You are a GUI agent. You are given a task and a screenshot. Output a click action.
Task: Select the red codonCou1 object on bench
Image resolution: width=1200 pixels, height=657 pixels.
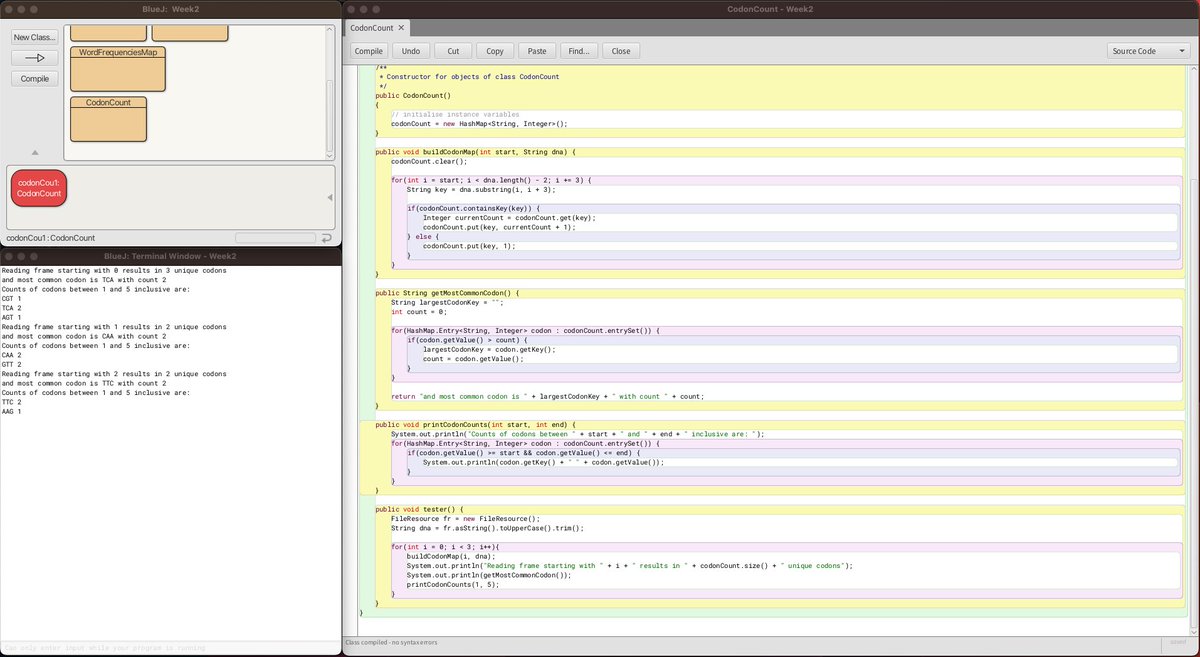point(39,188)
